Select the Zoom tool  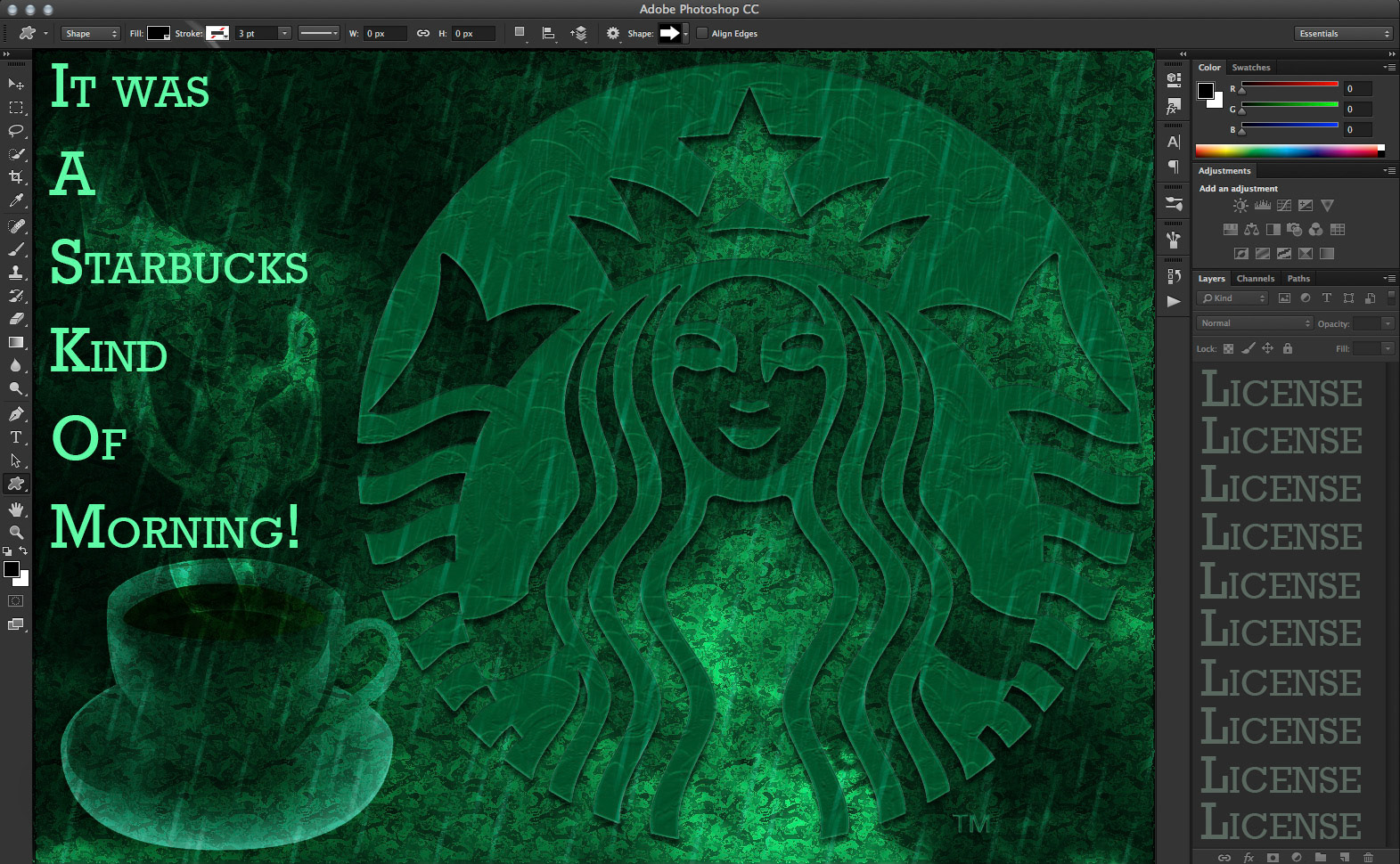pos(16,532)
